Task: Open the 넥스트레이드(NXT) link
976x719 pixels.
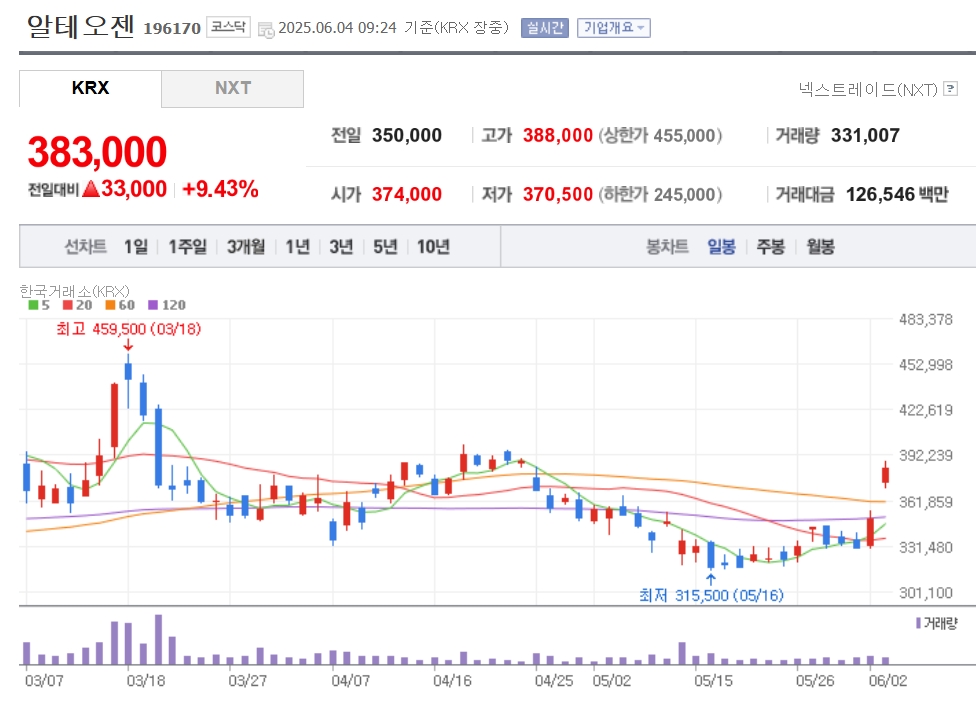Action: 868,90
